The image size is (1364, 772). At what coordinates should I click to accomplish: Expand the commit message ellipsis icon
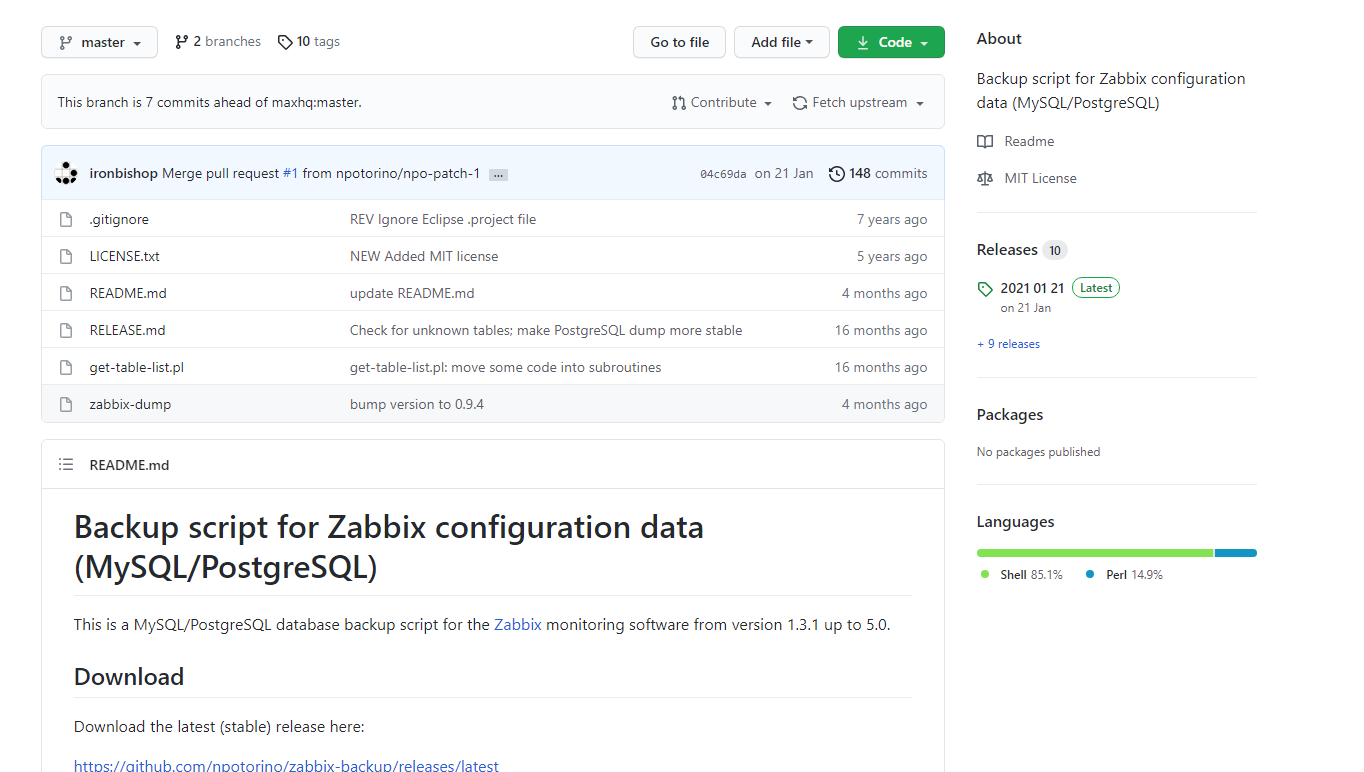tap(497, 173)
